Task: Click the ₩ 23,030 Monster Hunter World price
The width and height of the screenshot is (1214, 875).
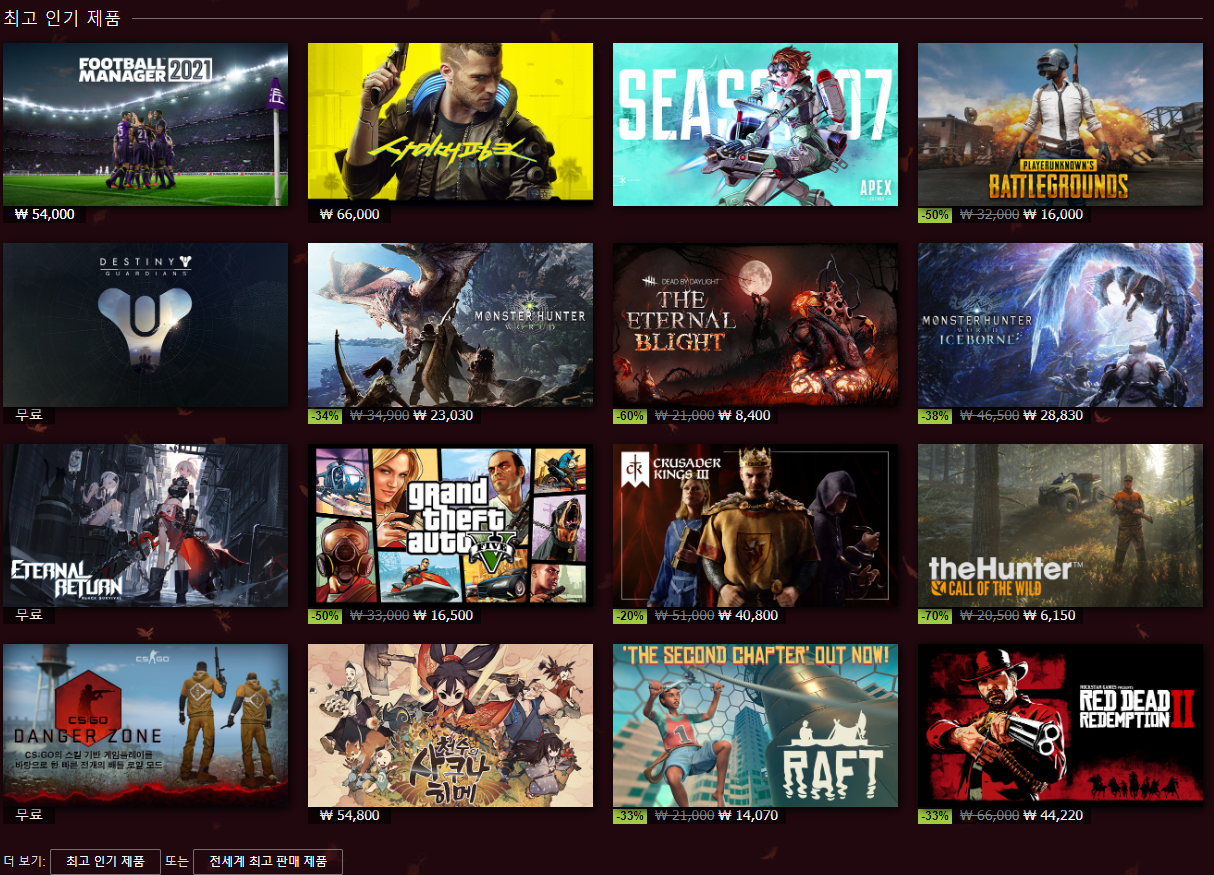Action: click(x=443, y=415)
